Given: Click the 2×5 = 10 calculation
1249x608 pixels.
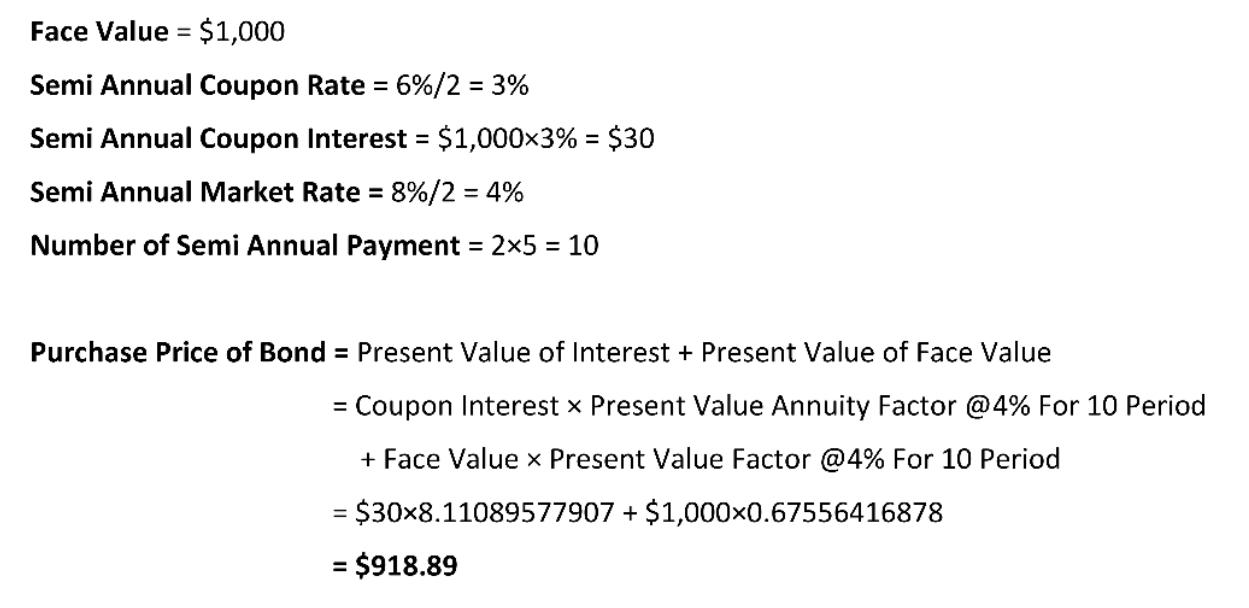Looking at the screenshot, I should [545, 245].
